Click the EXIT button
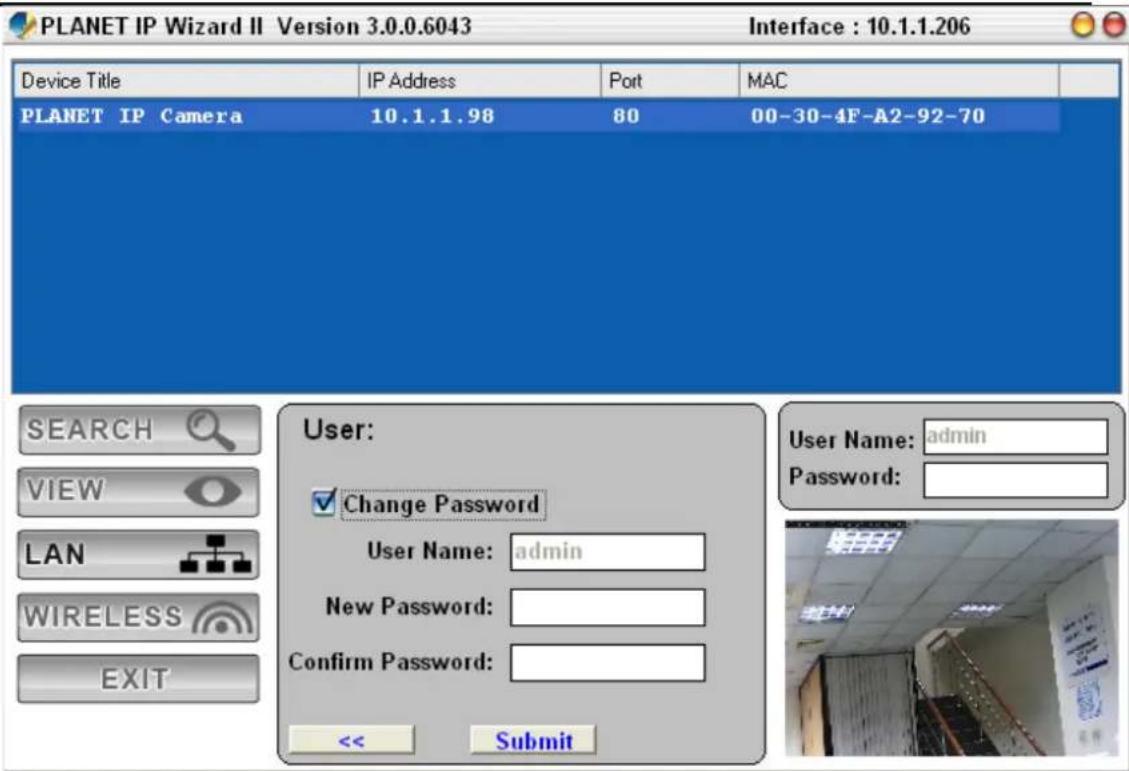The height and width of the screenshot is (771, 1129). click(138, 678)
